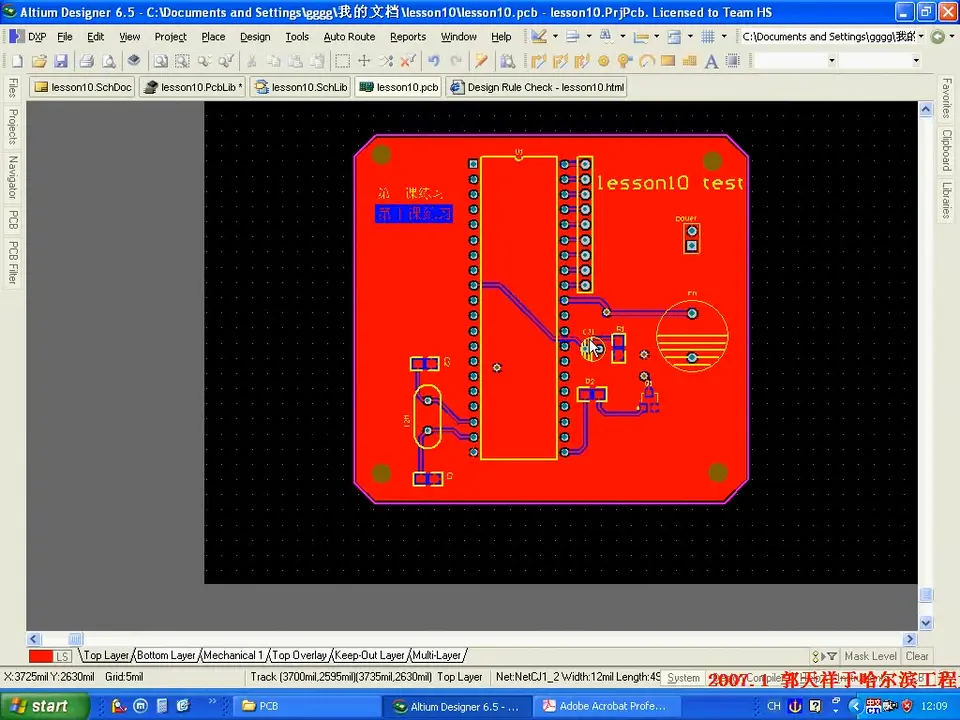This screenshot has height=720, width=960.
Task: Switch to lesson10.PcbLib document tab
Action: click(x=192, y=87)
